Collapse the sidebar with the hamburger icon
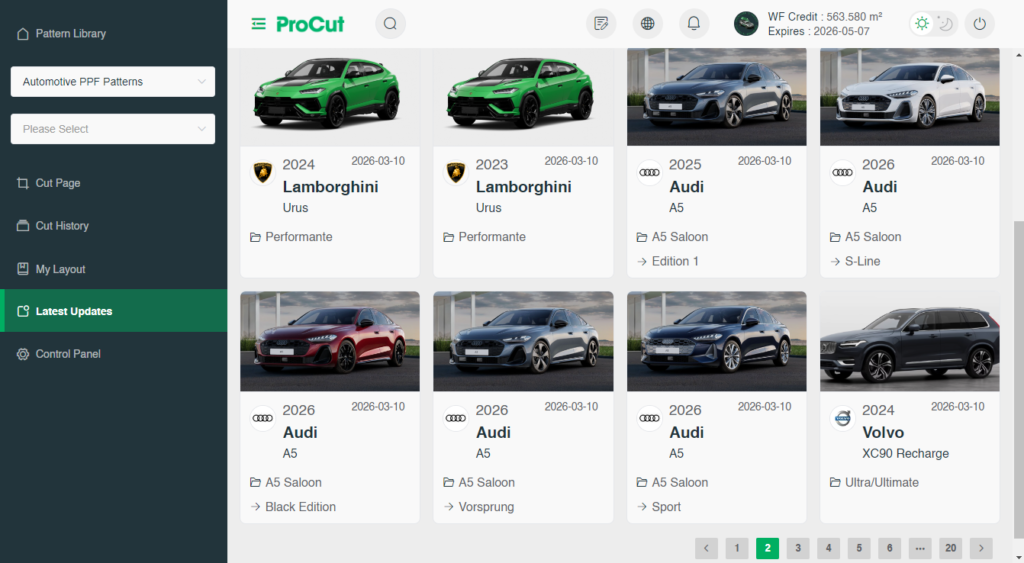 coord(259,24)
